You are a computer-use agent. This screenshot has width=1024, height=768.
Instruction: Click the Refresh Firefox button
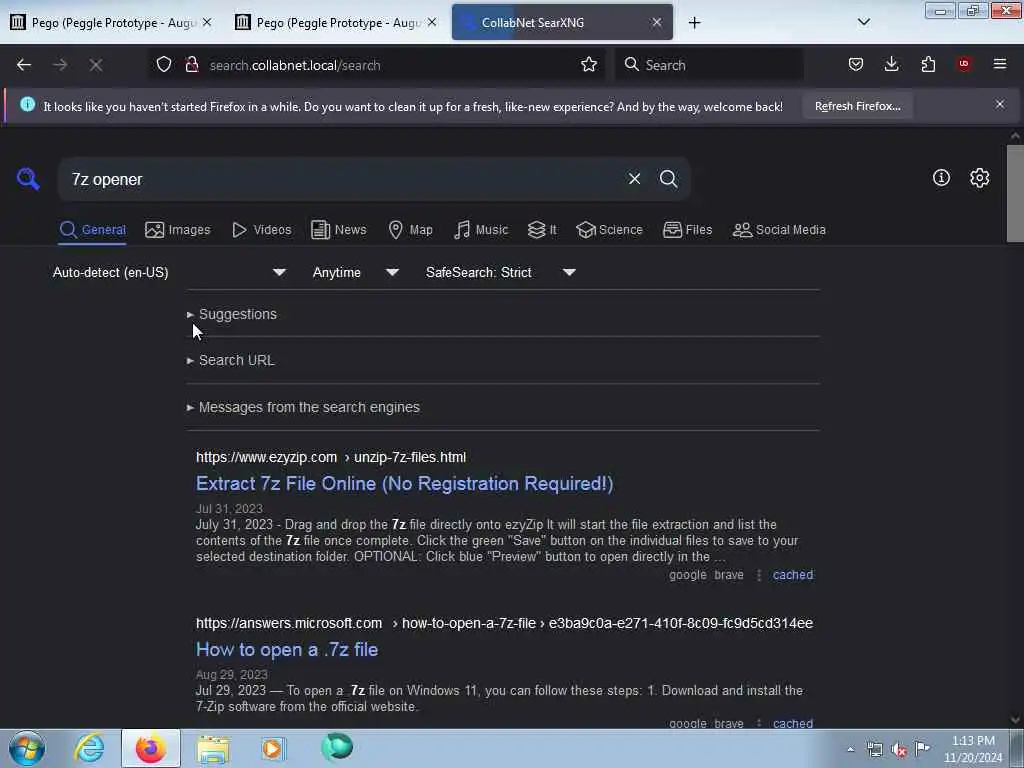tap(857, 106)
